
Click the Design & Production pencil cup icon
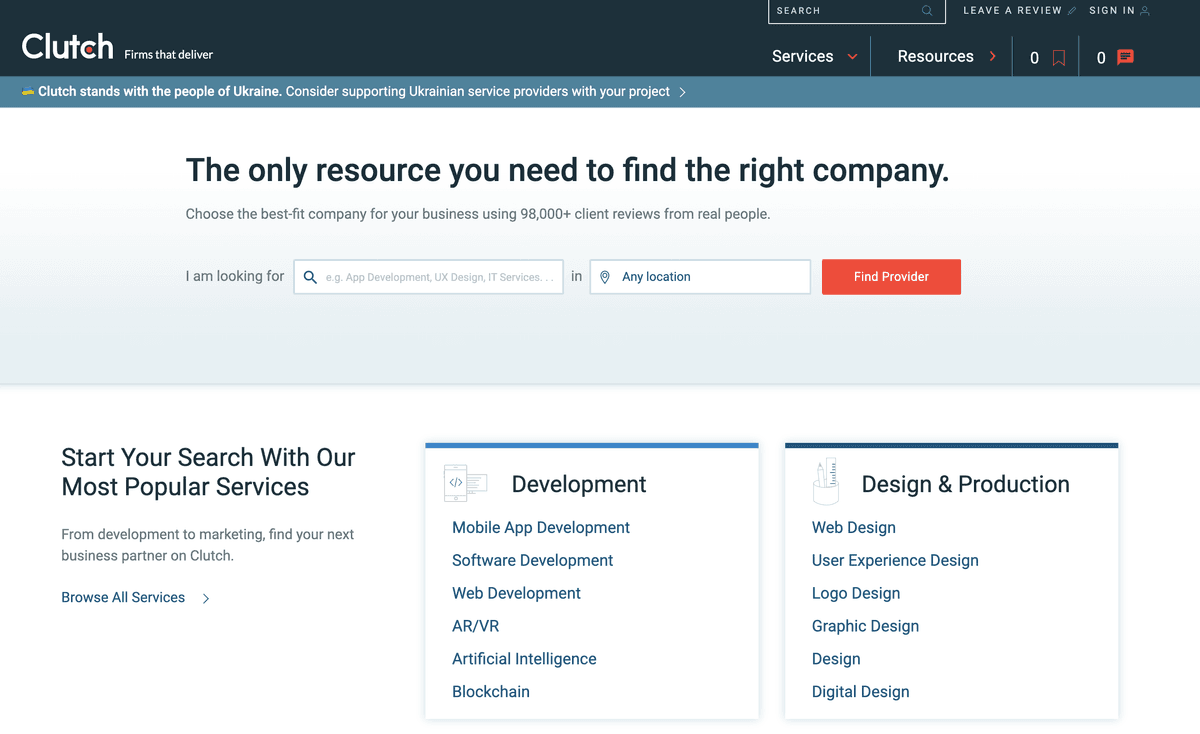(x=825, y=481)
